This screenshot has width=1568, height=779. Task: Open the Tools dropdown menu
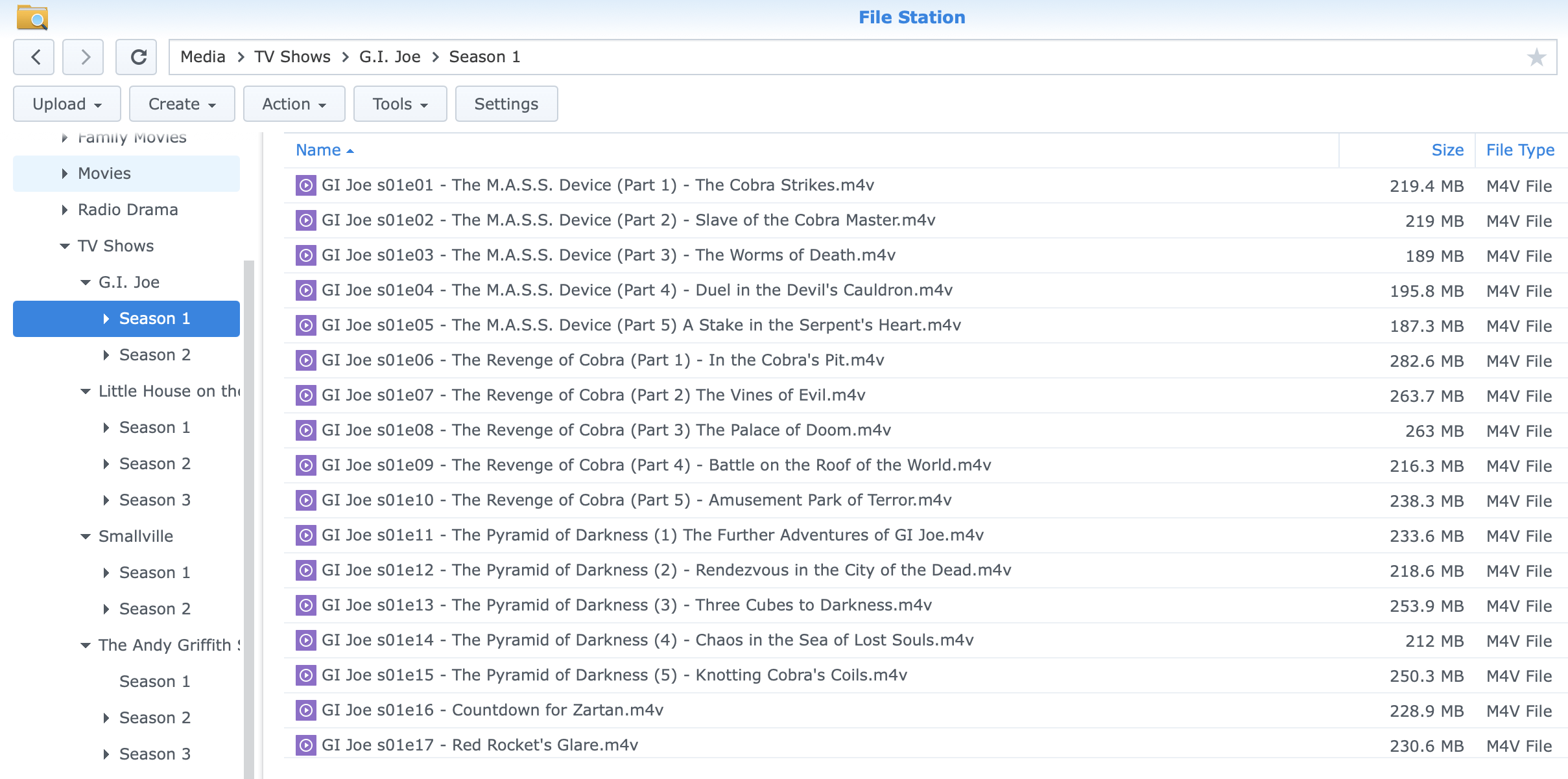400,104
